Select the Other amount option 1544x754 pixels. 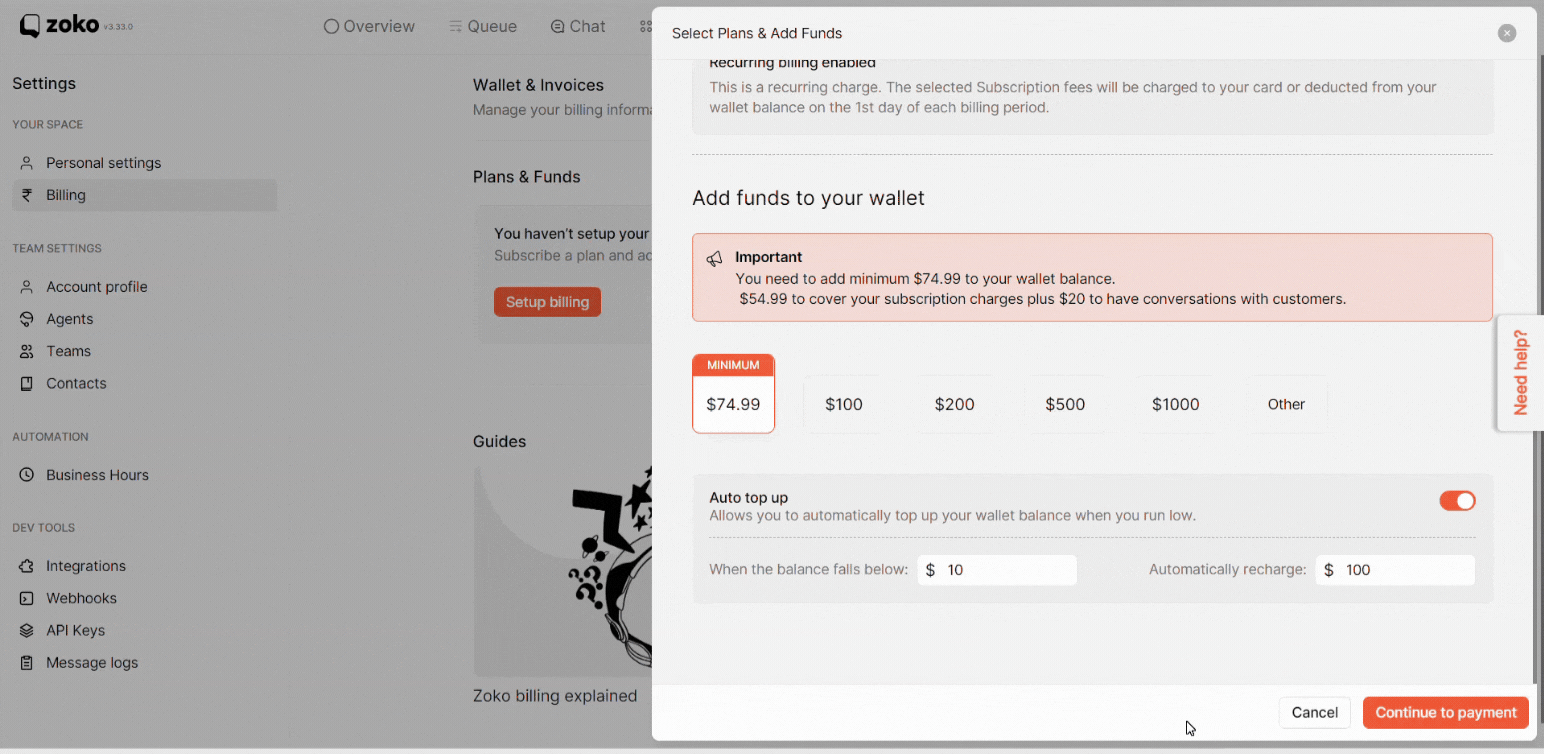pos(1286,404)
